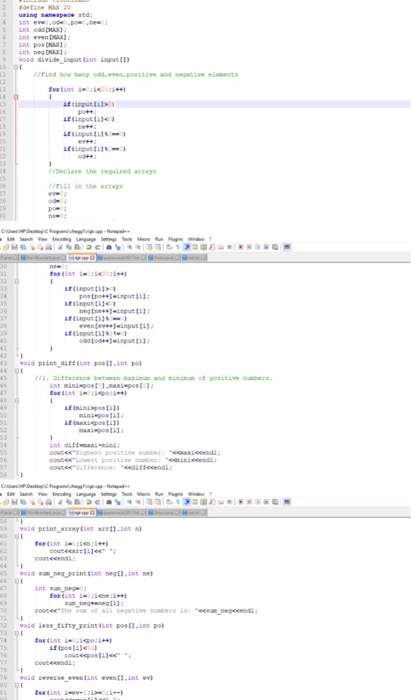Open Language menu in print_diff window
Screen dimensions: 411x700
click(x=86, y=239)
